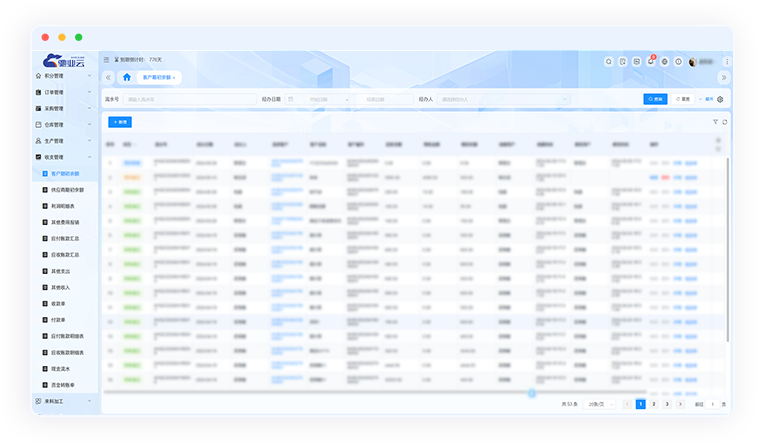Click the home icon in tab bar
The image size is (757, 444).
point(126,77)
